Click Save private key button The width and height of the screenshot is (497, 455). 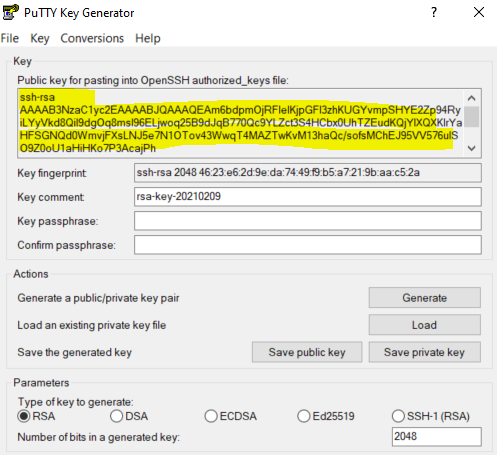click(424, 352)
